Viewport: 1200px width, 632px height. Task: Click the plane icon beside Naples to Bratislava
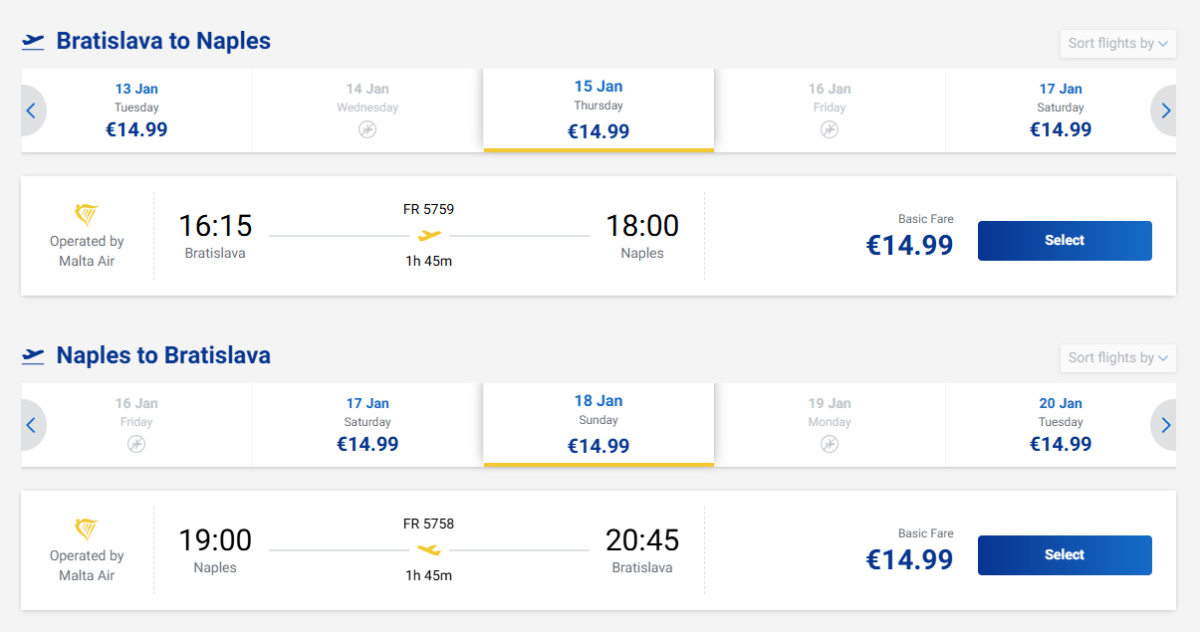click(x=34, y=356)
